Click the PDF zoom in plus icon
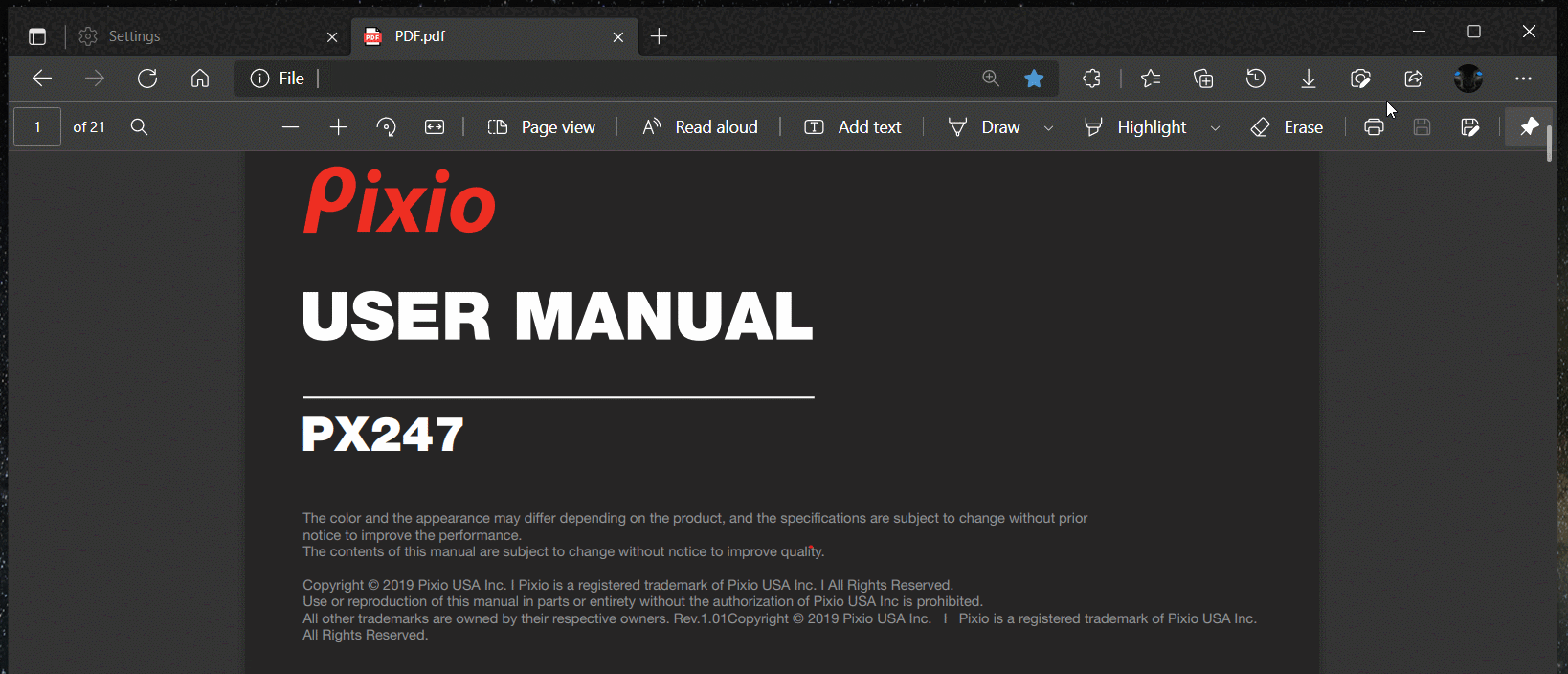This screenshot has height=674, width=1568. coord(338,127)
